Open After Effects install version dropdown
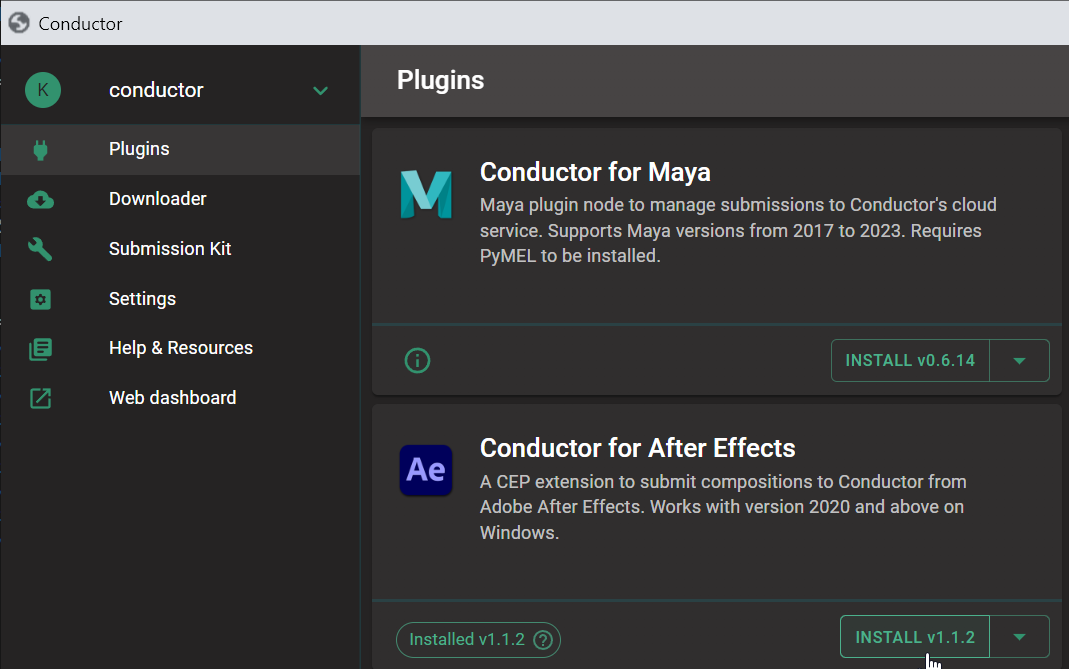Screen dimensions: 1069x669 (x=1019, y=637)
